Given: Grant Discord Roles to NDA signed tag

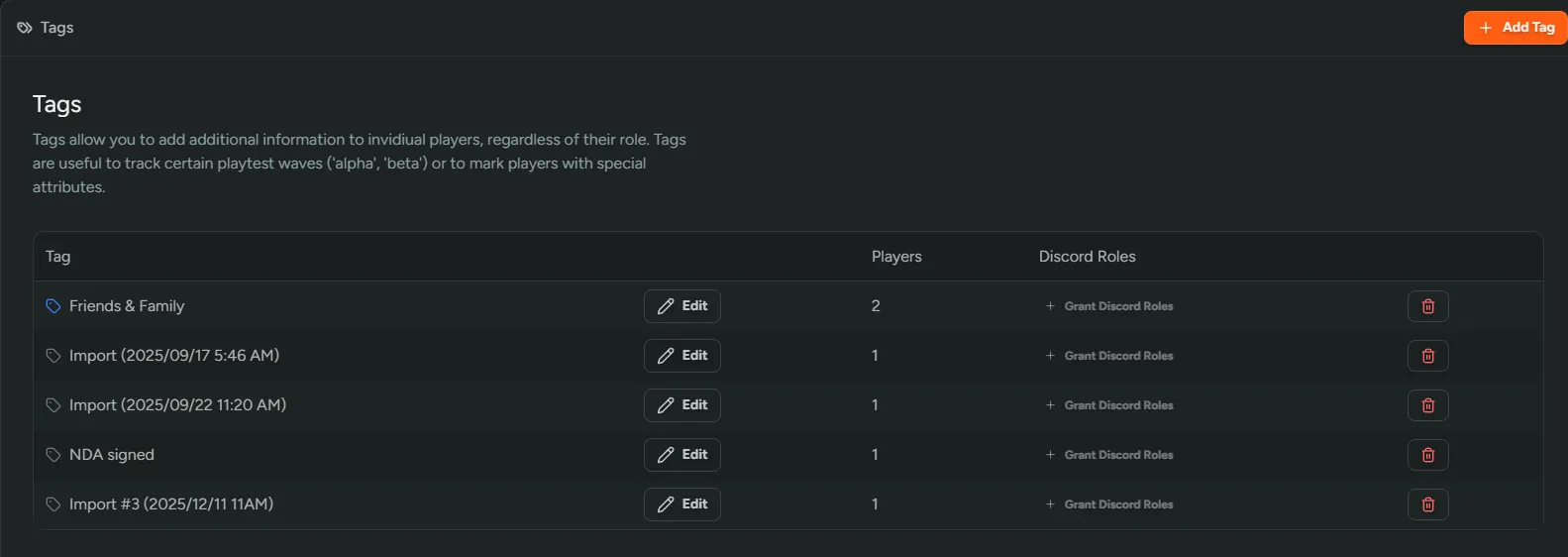Looking at the screenshot, I should click(x=1109, y=455).
